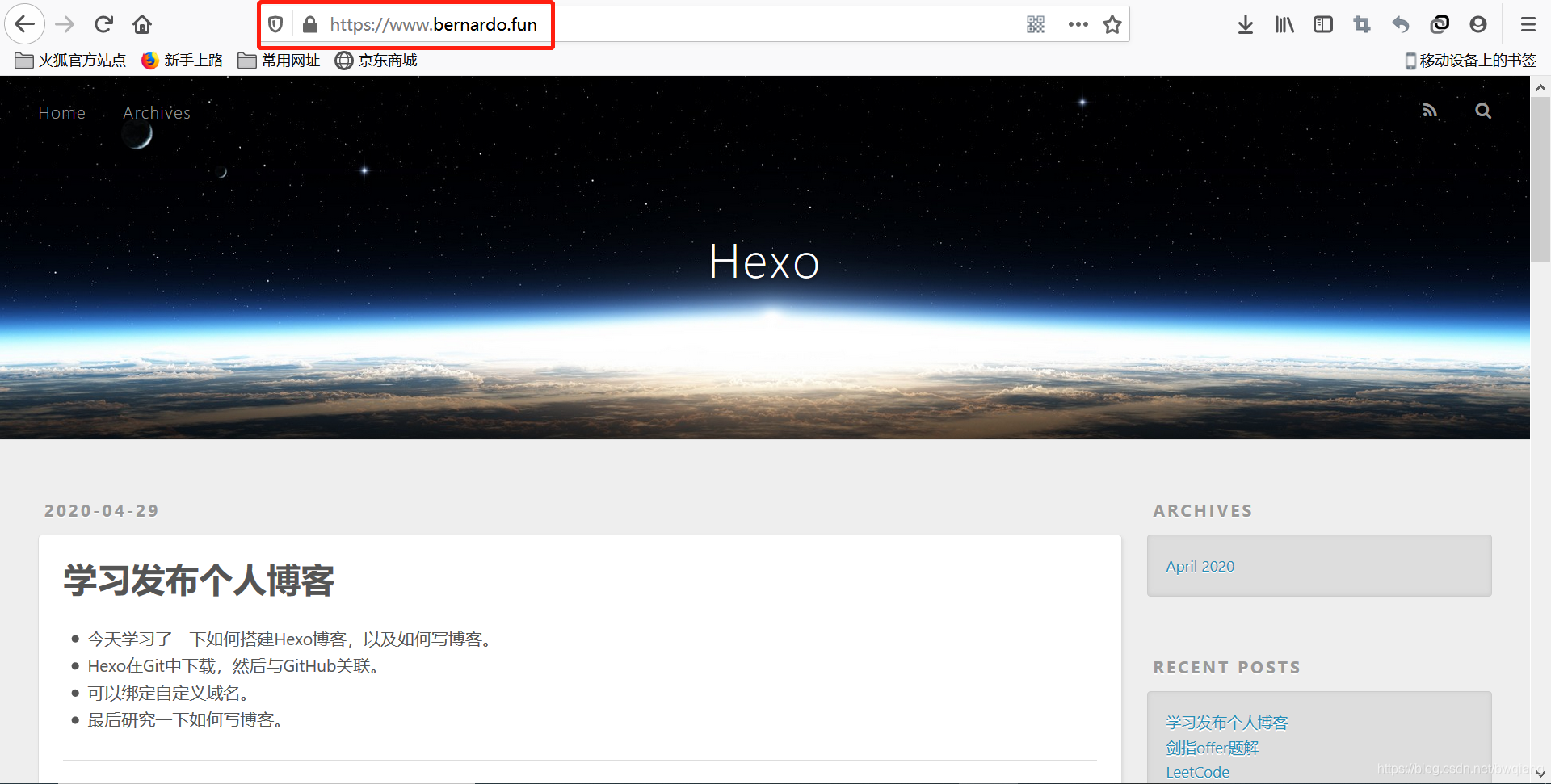The image size is (1551, 784).
Task: Open the blog search magnifier icon
Action: click(x=1483, y=111)
